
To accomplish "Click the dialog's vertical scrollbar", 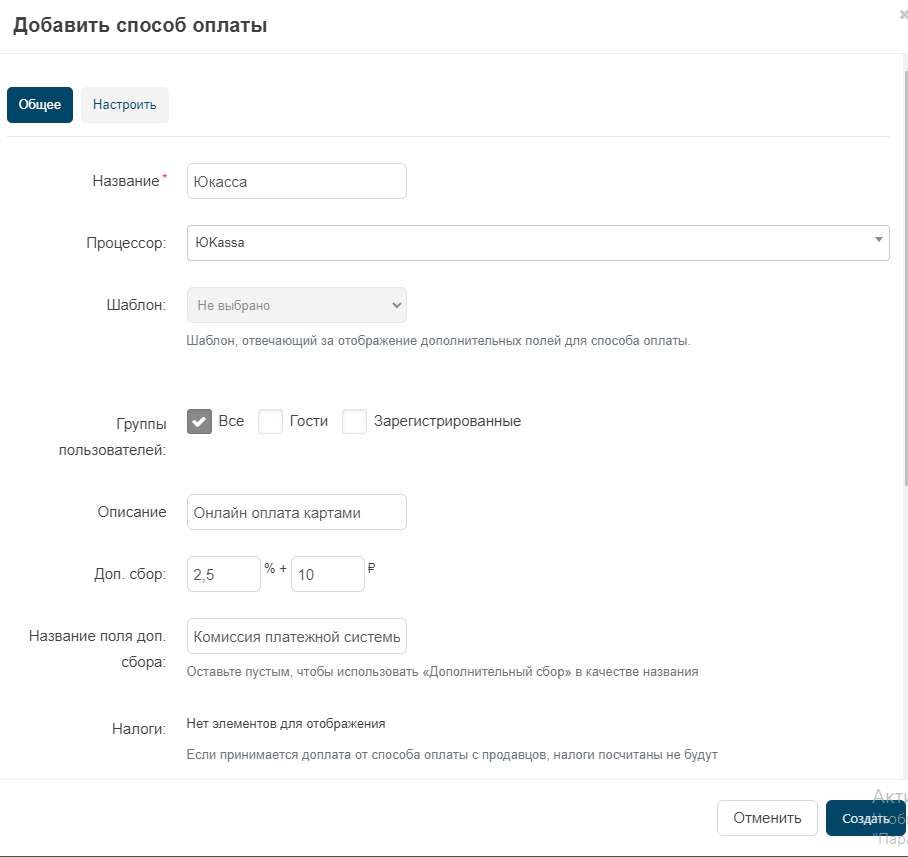I will [x=905, y=278].
